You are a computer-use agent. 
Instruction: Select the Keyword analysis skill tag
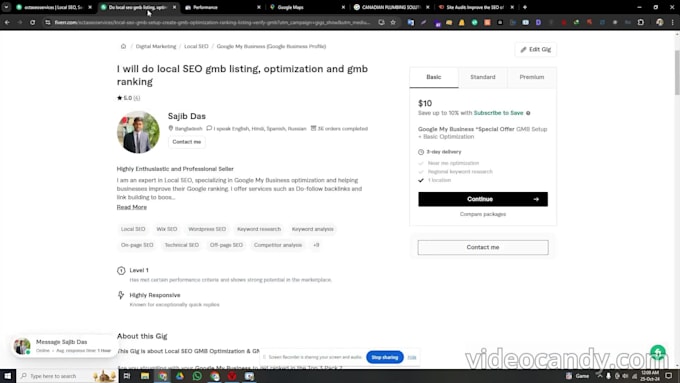pos(312,229)
